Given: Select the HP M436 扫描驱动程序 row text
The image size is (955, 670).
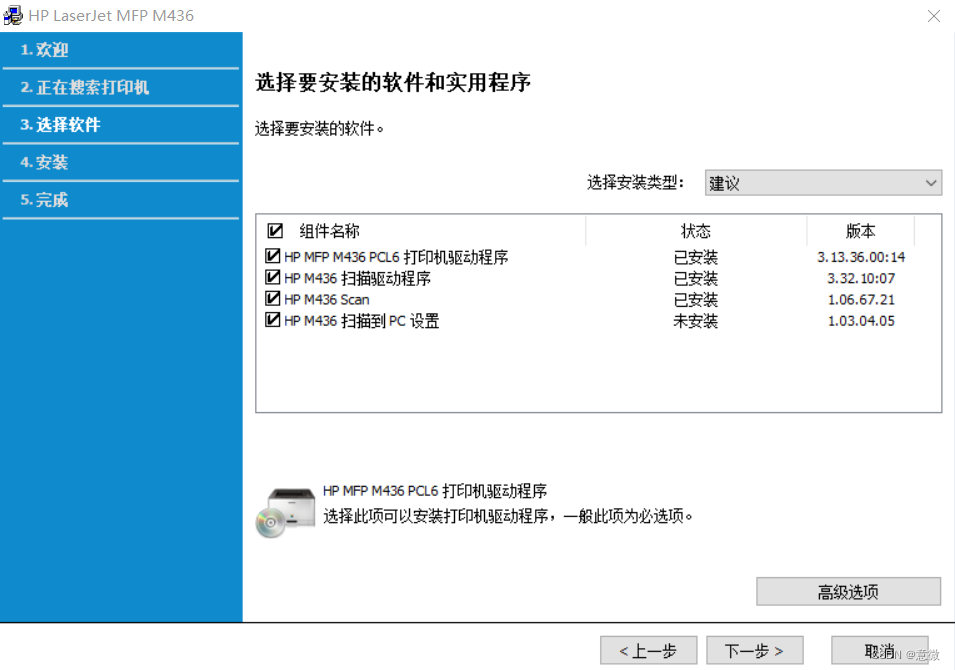Looking at the screenshot, I should click(x=358, y=278).
